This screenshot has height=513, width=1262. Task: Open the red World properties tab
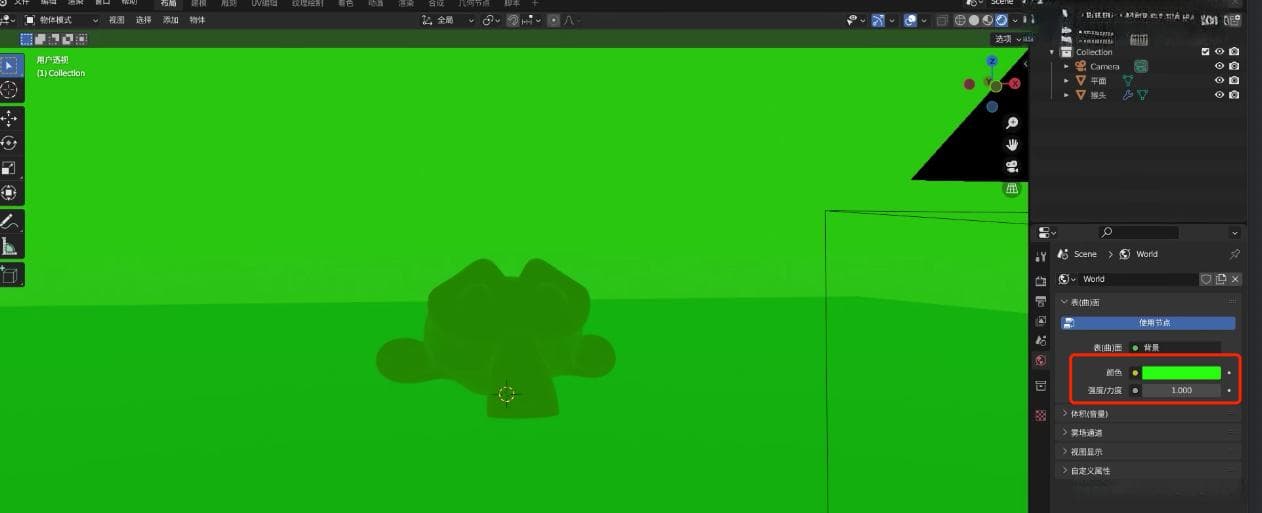coord(1041,361)
